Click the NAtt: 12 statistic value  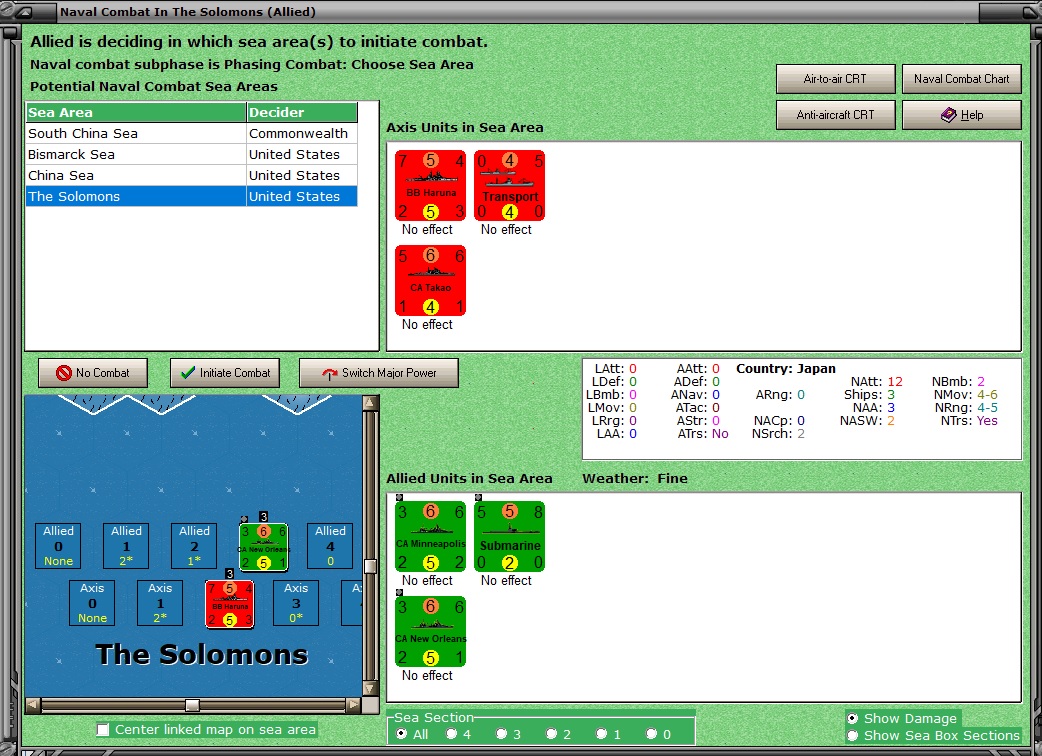(x=895, y=382)
